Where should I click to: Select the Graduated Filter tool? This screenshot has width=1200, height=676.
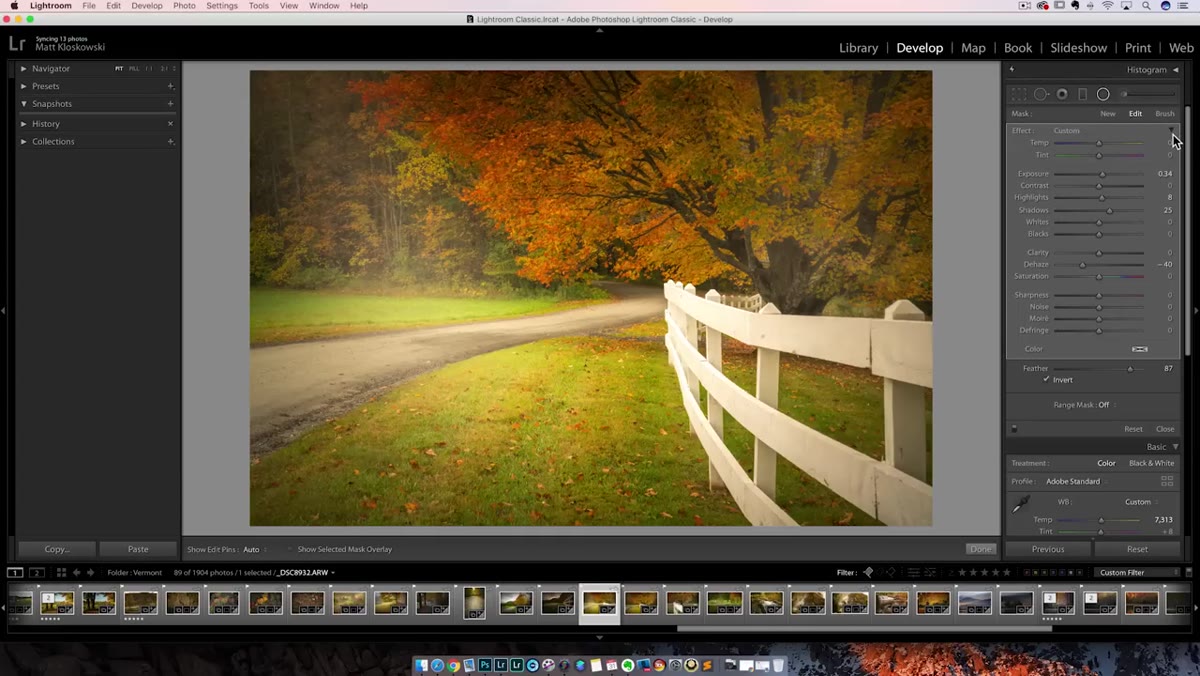click(1082, 94)
